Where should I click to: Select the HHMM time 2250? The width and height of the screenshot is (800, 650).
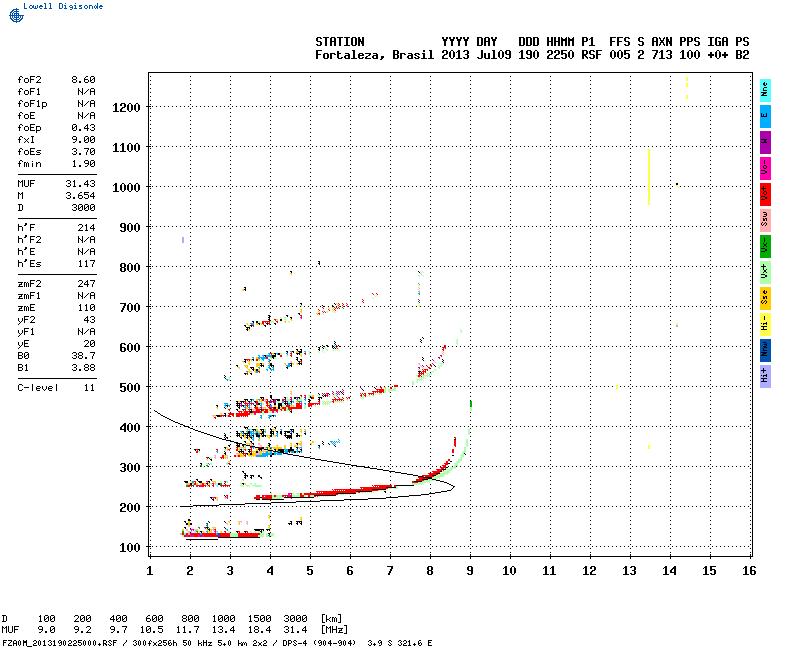coord(560,55)
